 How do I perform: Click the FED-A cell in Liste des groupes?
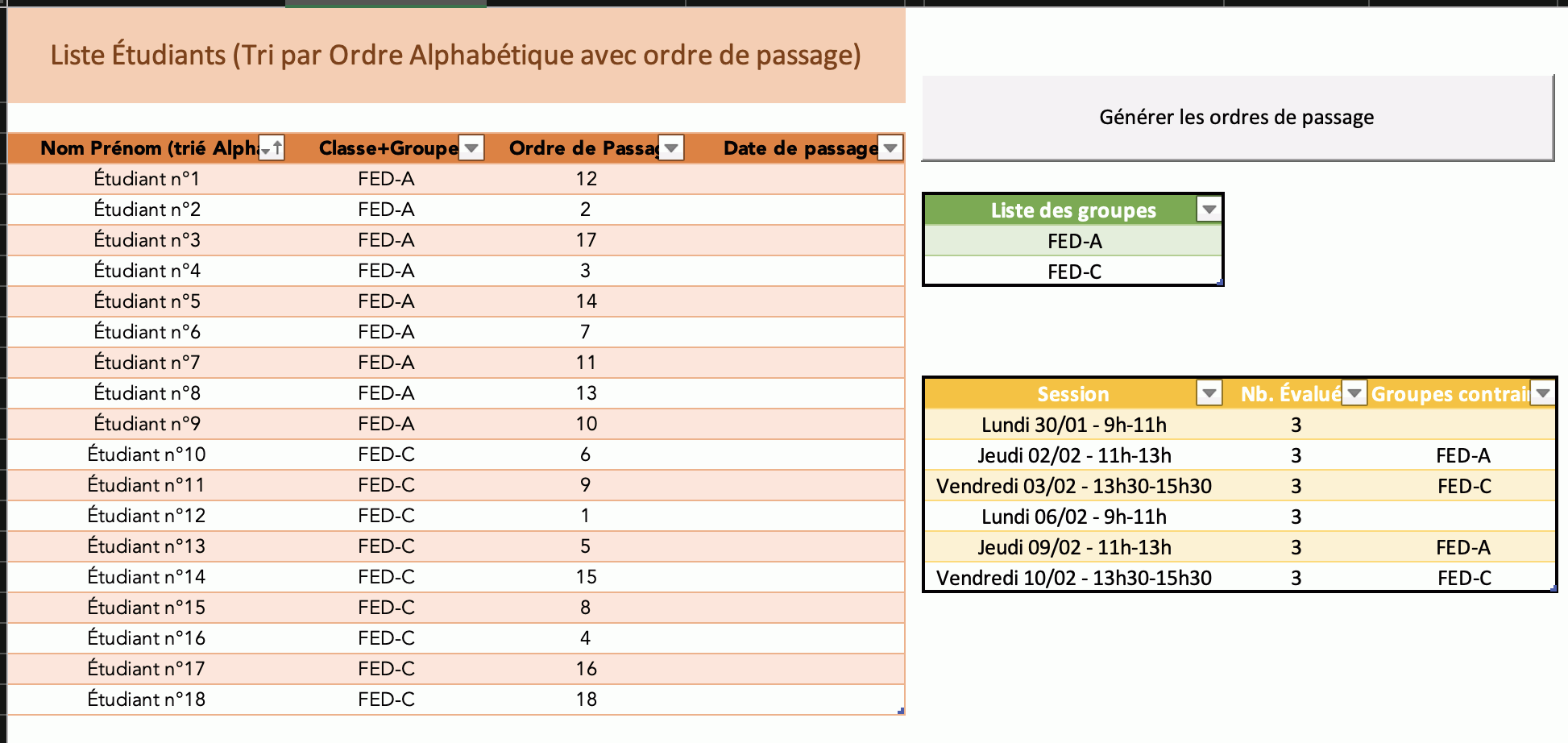[1074, 241]
